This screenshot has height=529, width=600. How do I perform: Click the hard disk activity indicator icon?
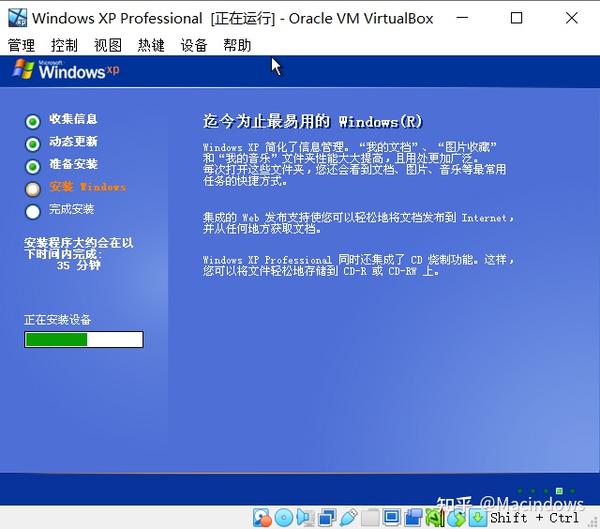[x=262, y=518]
